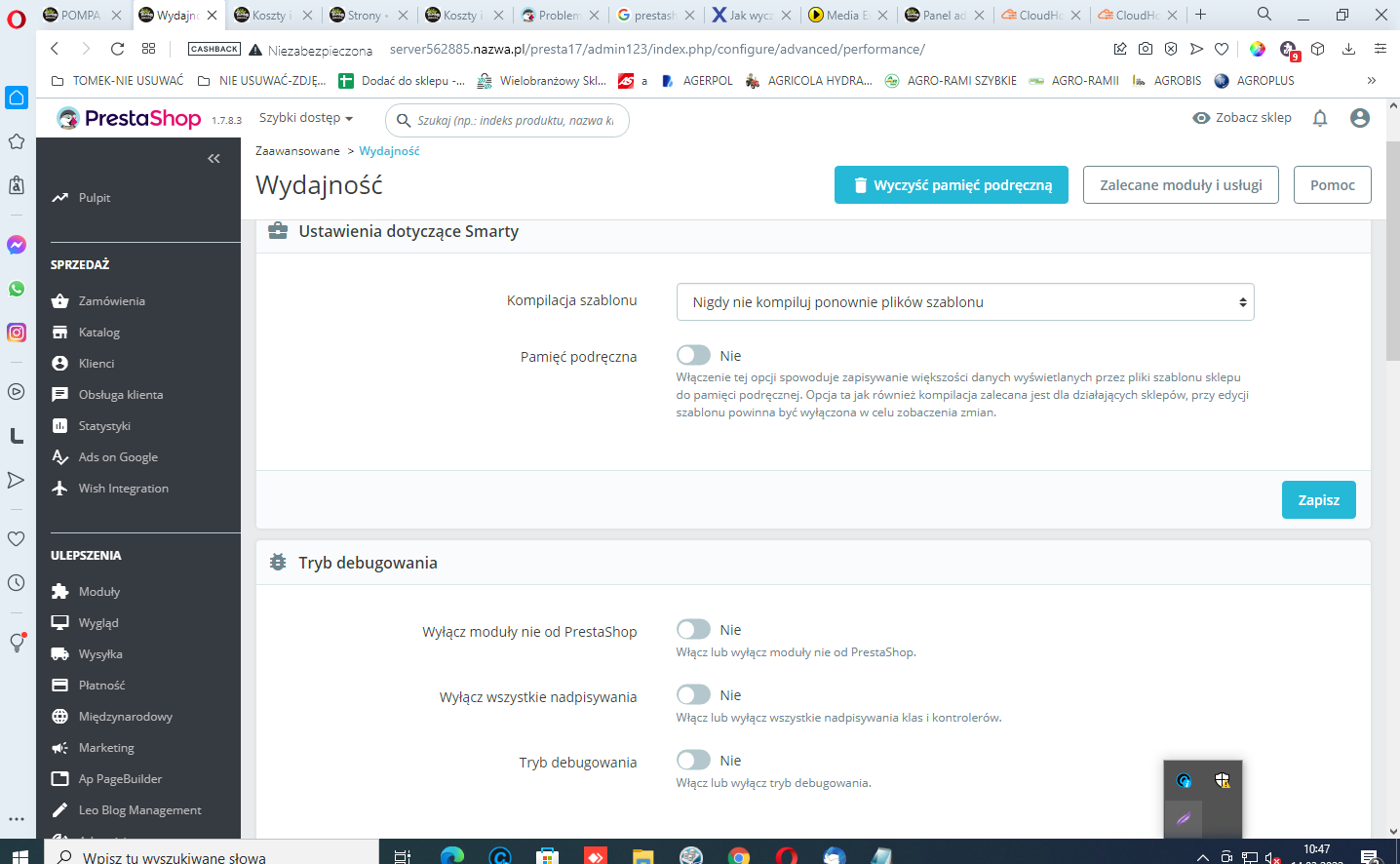Open Instagram in Opera sidebar

[x=17, y=333]
